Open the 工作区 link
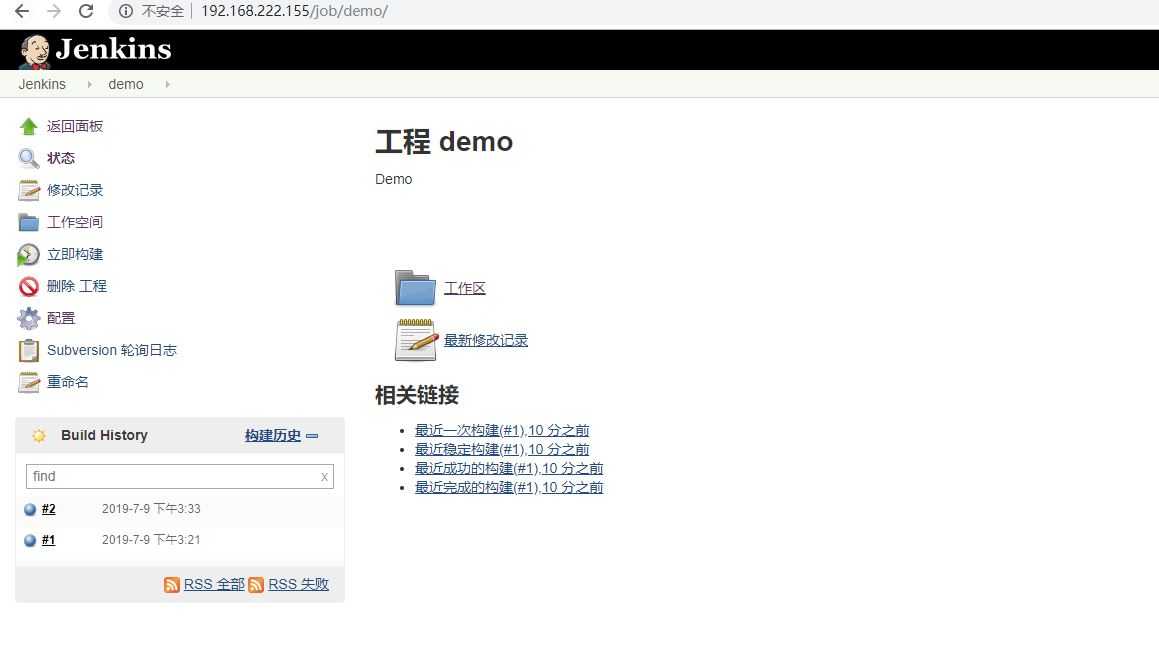Image resolution: width=1159 pixels, height=652 pixels. click(x=464, y=288)
